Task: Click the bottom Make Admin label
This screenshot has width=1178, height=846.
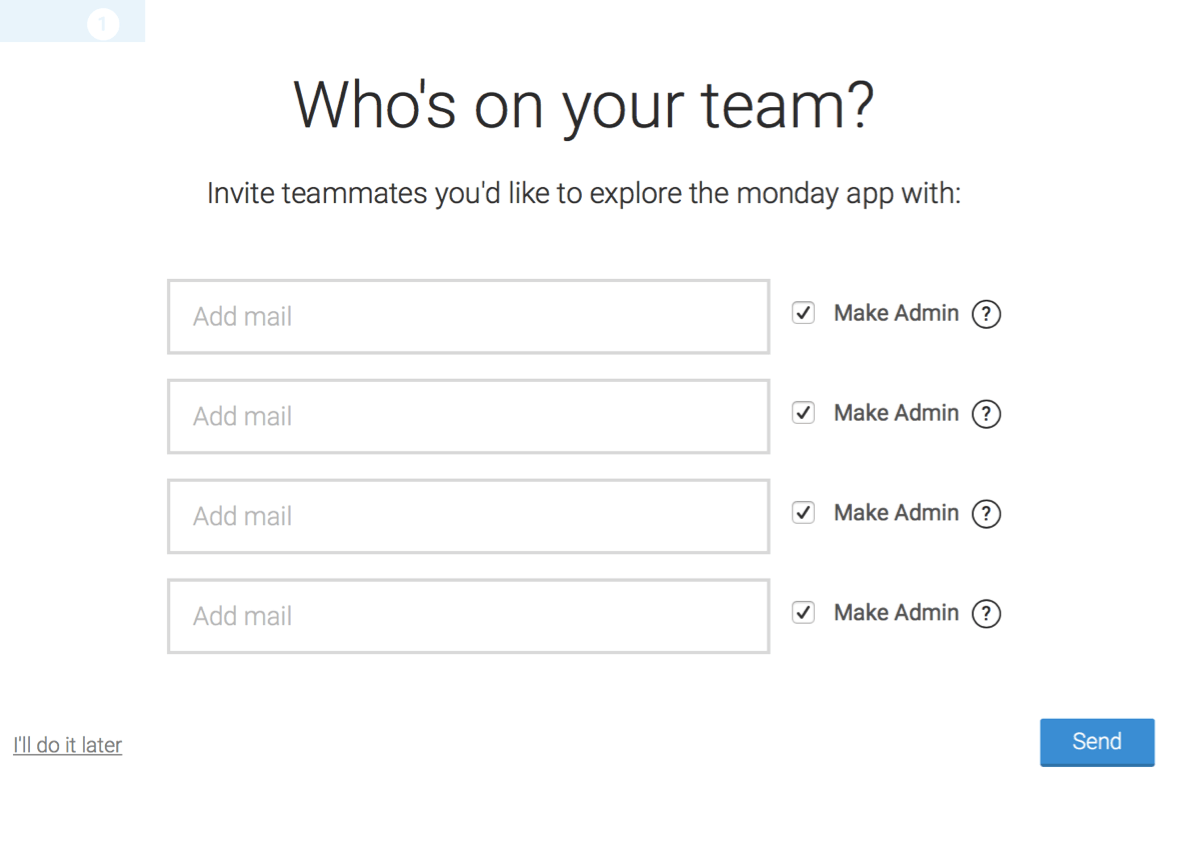Action: (x=896, y=612)
